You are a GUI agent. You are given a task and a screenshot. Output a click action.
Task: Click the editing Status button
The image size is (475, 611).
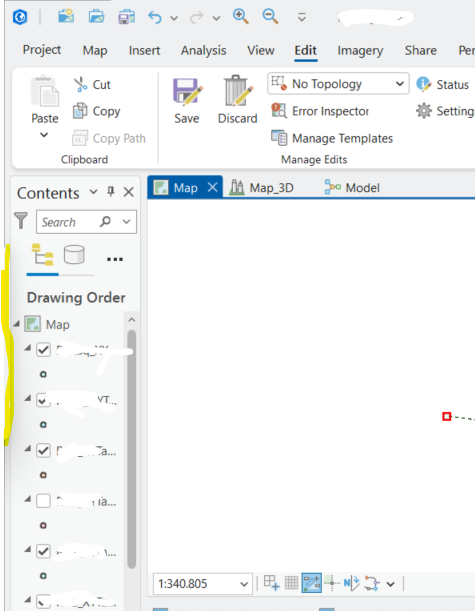443,84
